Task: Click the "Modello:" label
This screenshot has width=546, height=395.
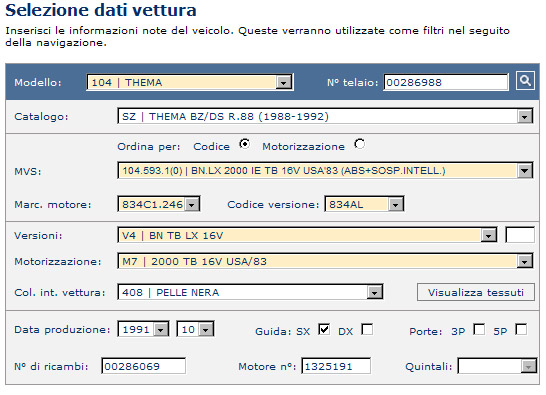Action: [x=38, y=83]
